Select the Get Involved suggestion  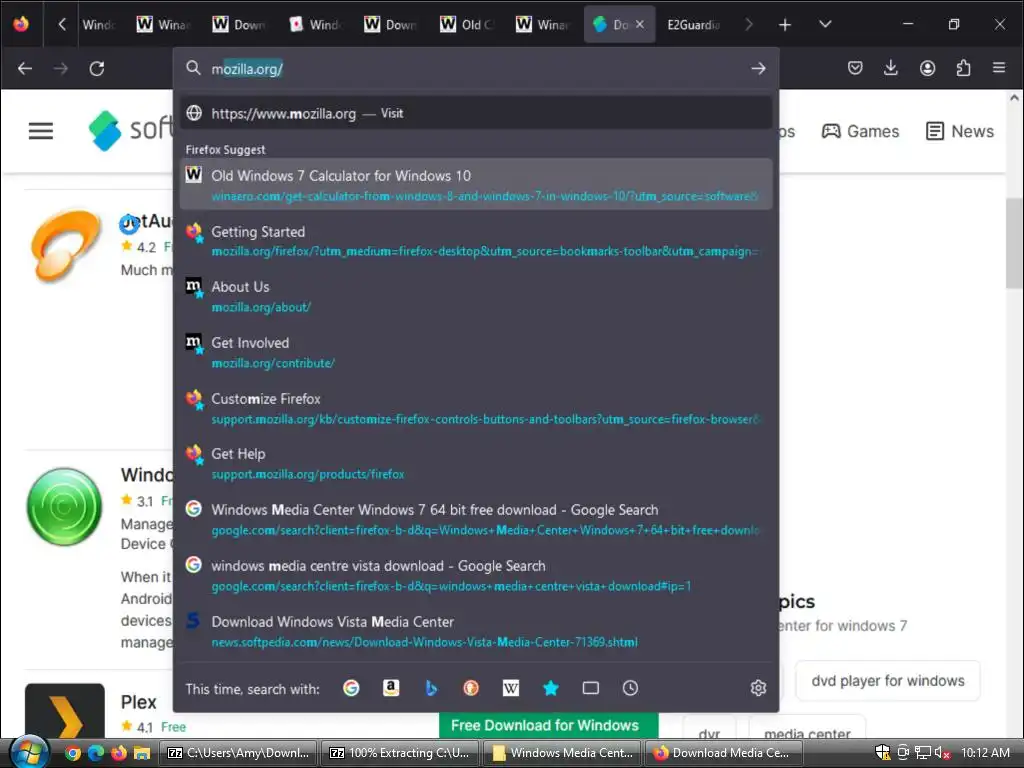(476, 352)
